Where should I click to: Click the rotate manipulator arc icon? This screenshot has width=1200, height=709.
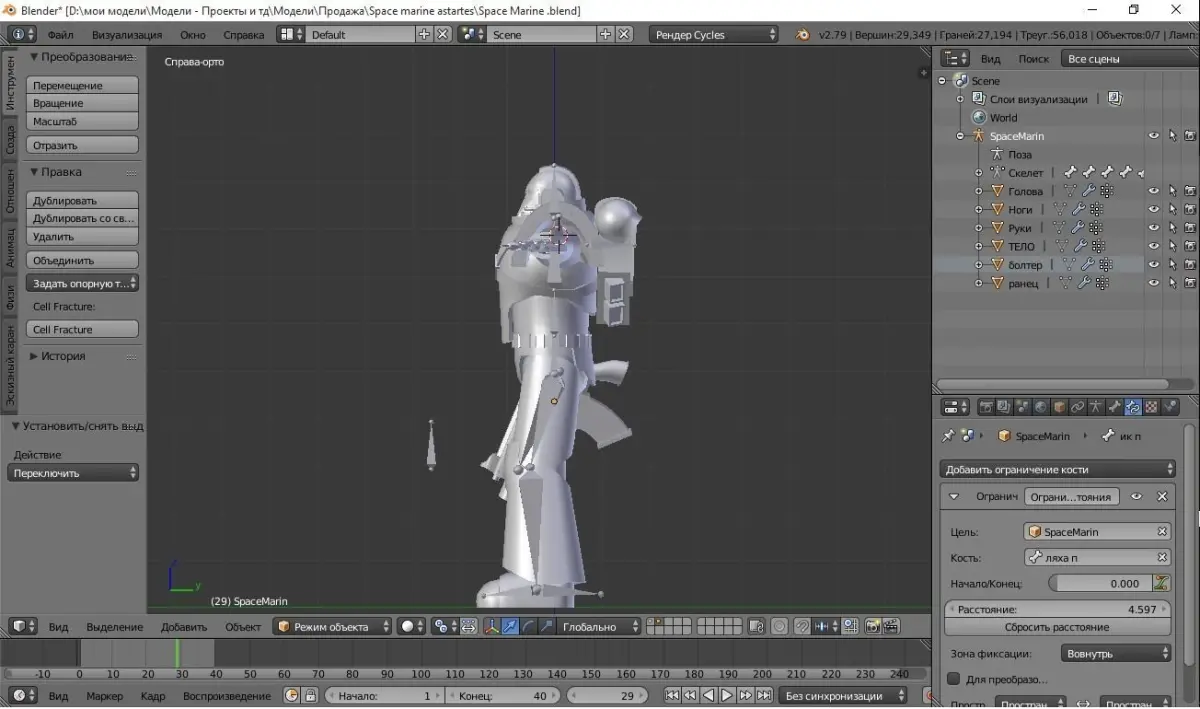click(528, 626)
